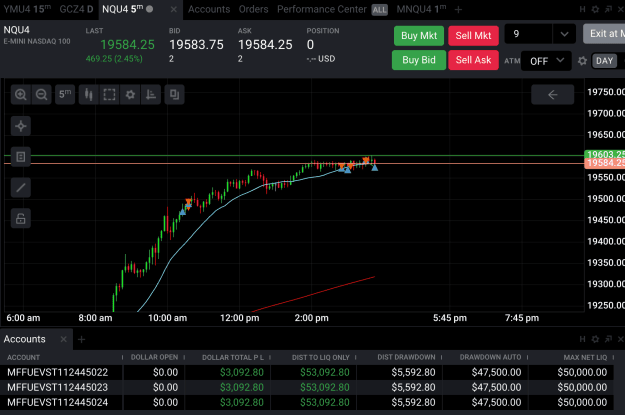
Task: Activate the crosshair cursor tool
Action: (x=21, y=126)
